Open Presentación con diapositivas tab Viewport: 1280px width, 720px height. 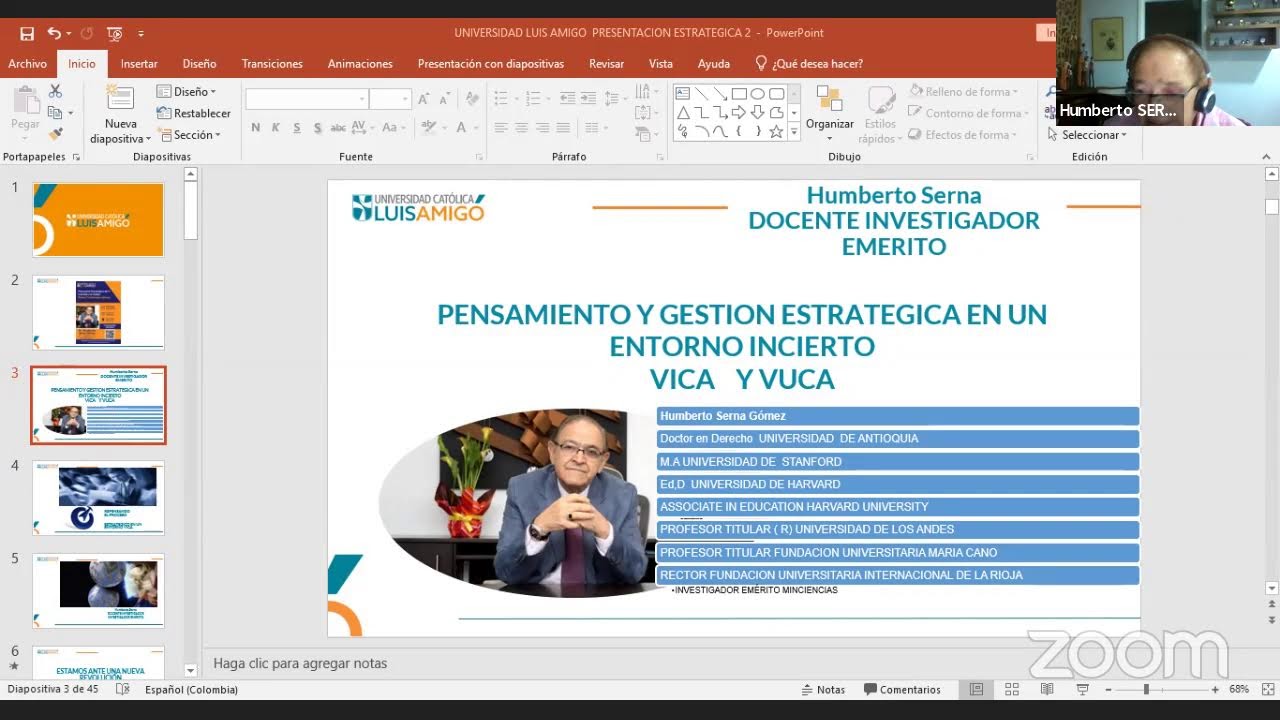tap(491, 63)
